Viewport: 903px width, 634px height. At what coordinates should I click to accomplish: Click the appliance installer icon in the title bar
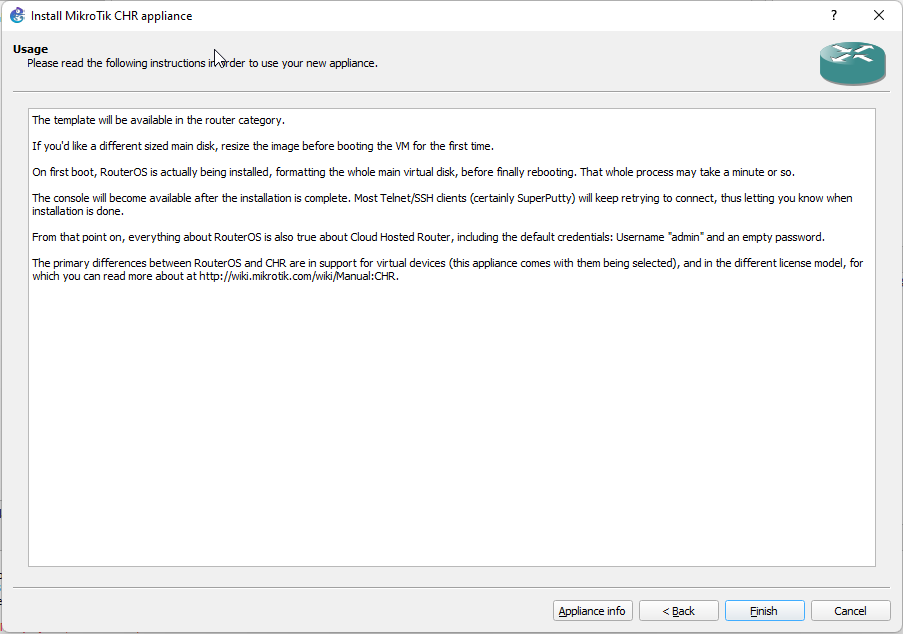(x=18, y=15)
